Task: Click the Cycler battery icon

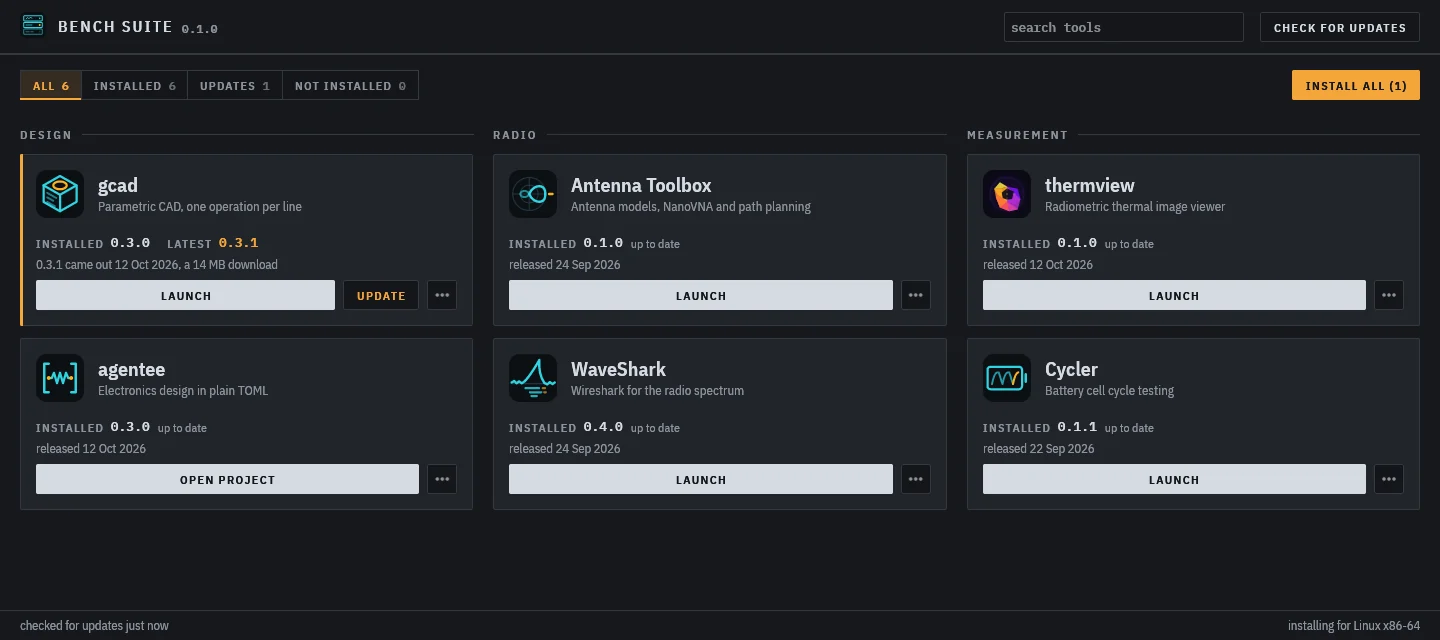Action: 1007,378
